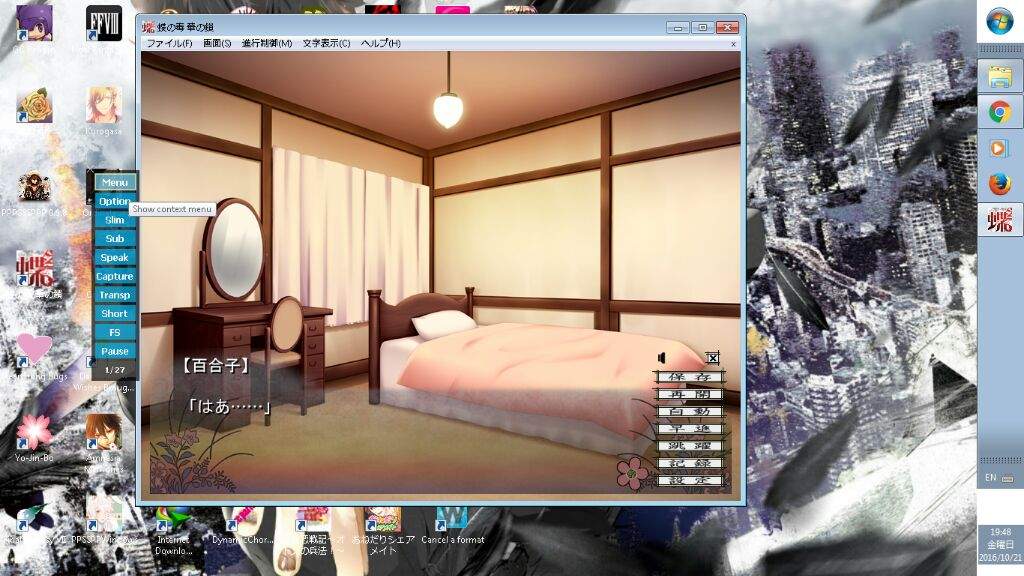Toggle Speak in the side panel
This screenshot has height=576, width=1024.
(x=115, y=258)
